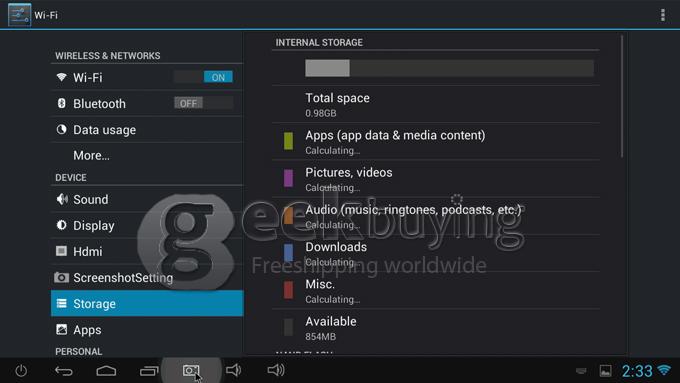680x383 pixels.
Task: Open Display settings
Action: pyautogui.click(x=147, y=225)
